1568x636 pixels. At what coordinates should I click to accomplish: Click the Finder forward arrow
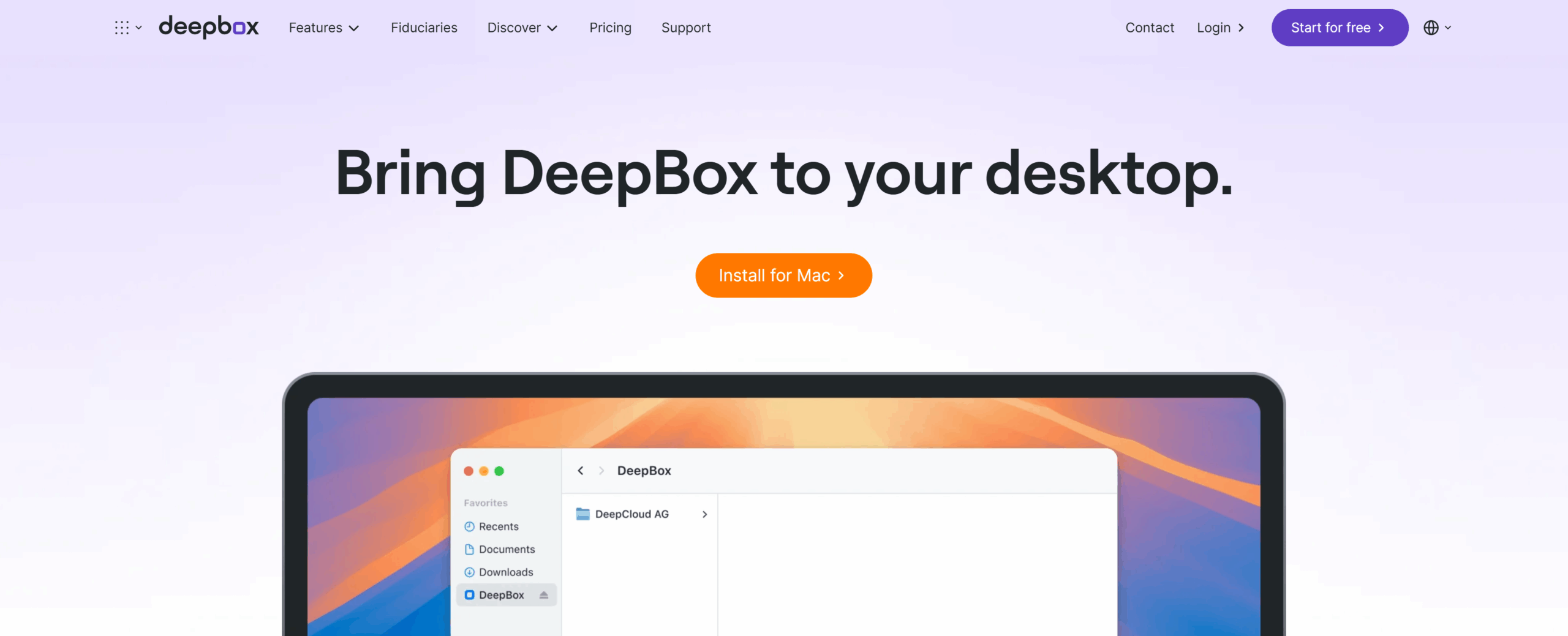coord(601,470)
